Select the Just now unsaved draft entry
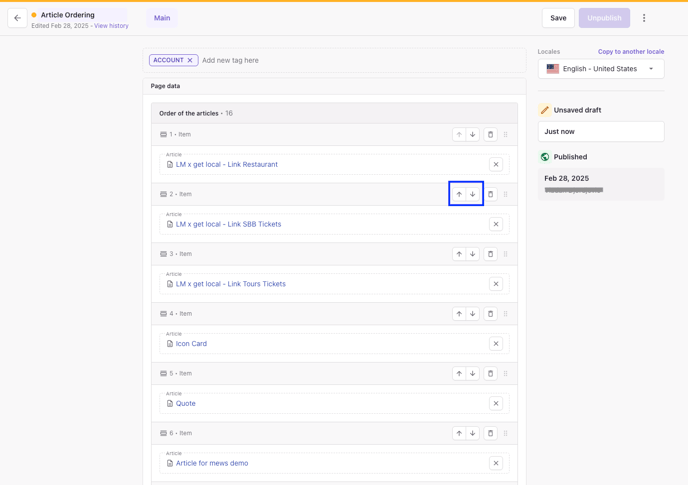 pos(601,132)
